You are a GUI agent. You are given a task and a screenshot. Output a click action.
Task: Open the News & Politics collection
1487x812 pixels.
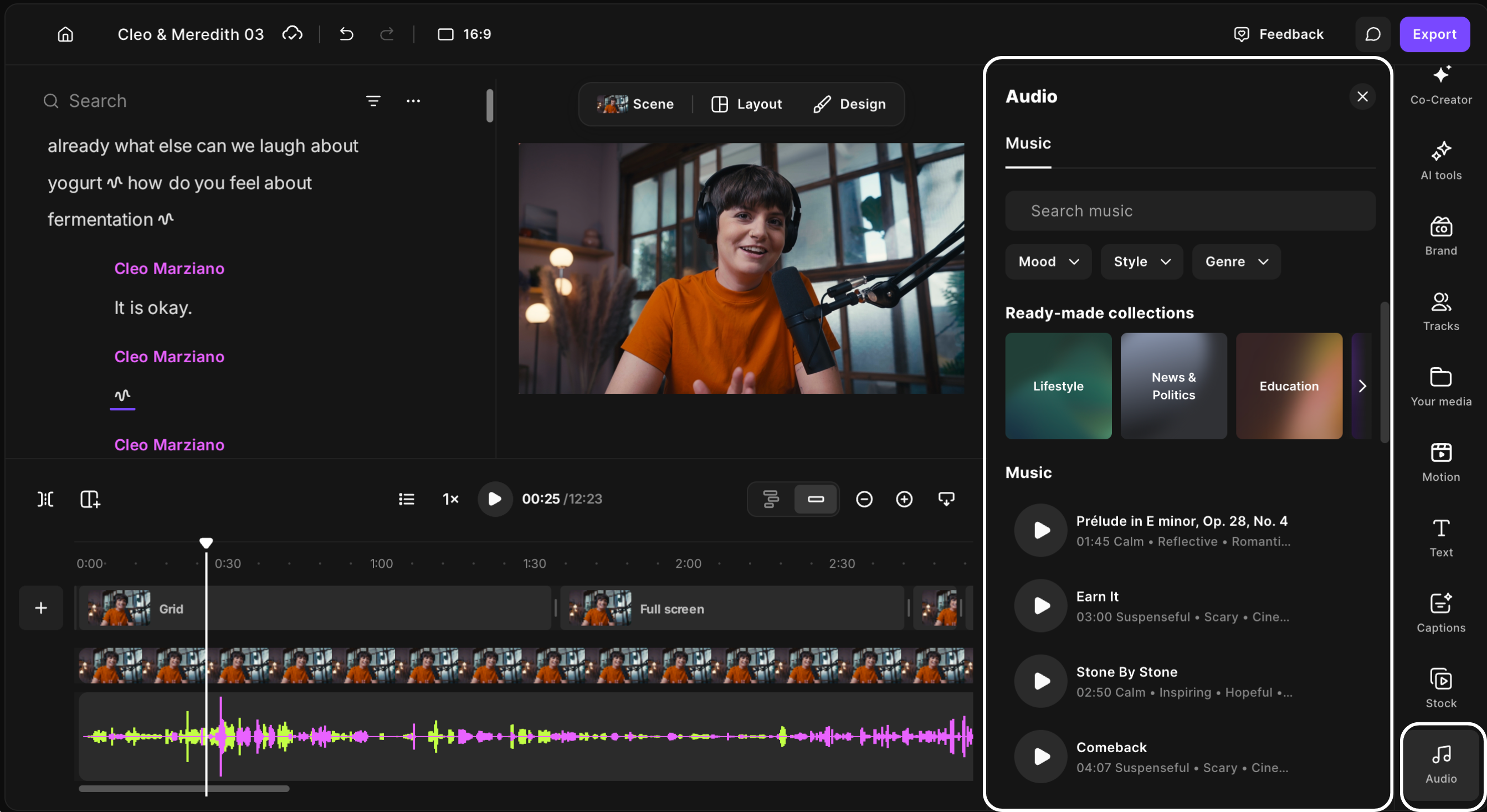(1173, 386)
